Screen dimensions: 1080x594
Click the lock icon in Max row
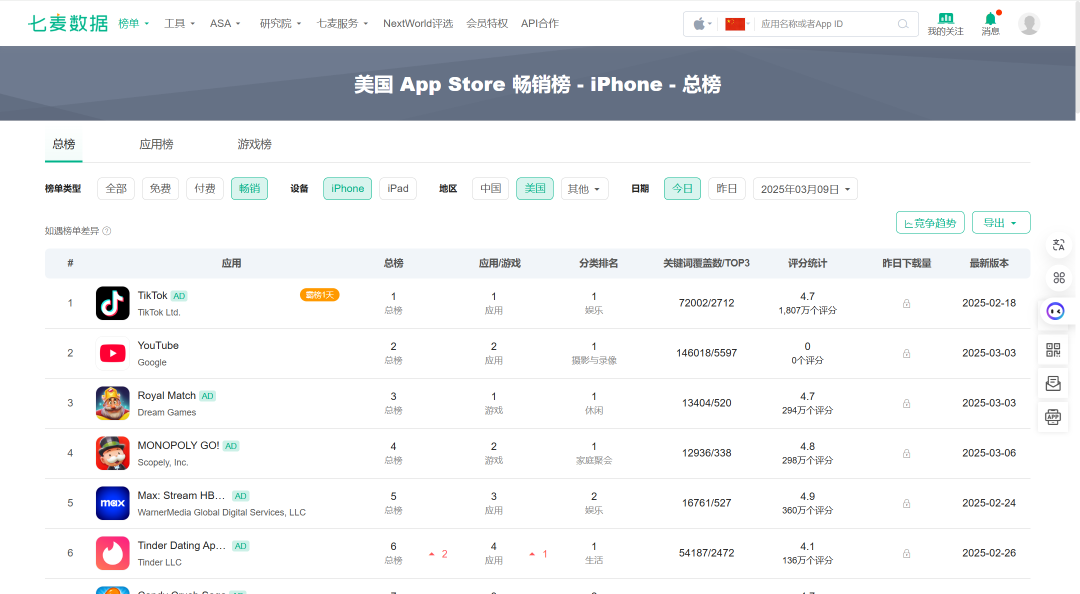tap(906, 503)
